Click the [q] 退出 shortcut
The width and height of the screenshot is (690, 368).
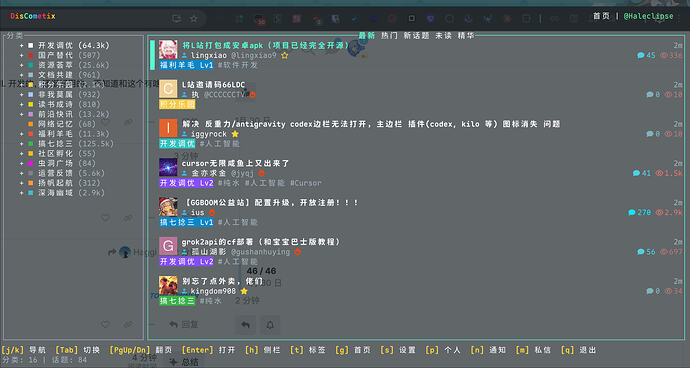click(x=579, y=350)
